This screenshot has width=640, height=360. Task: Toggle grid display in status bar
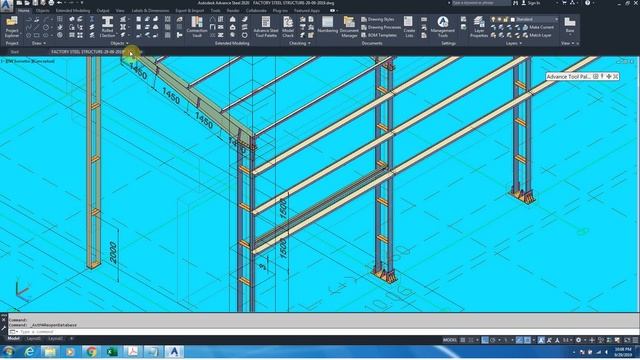(x=463, y=340)
